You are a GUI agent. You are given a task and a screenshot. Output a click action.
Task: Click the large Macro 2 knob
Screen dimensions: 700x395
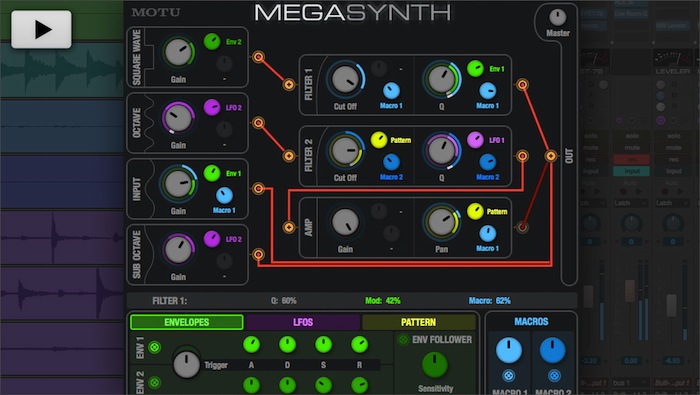click(553, 350)
